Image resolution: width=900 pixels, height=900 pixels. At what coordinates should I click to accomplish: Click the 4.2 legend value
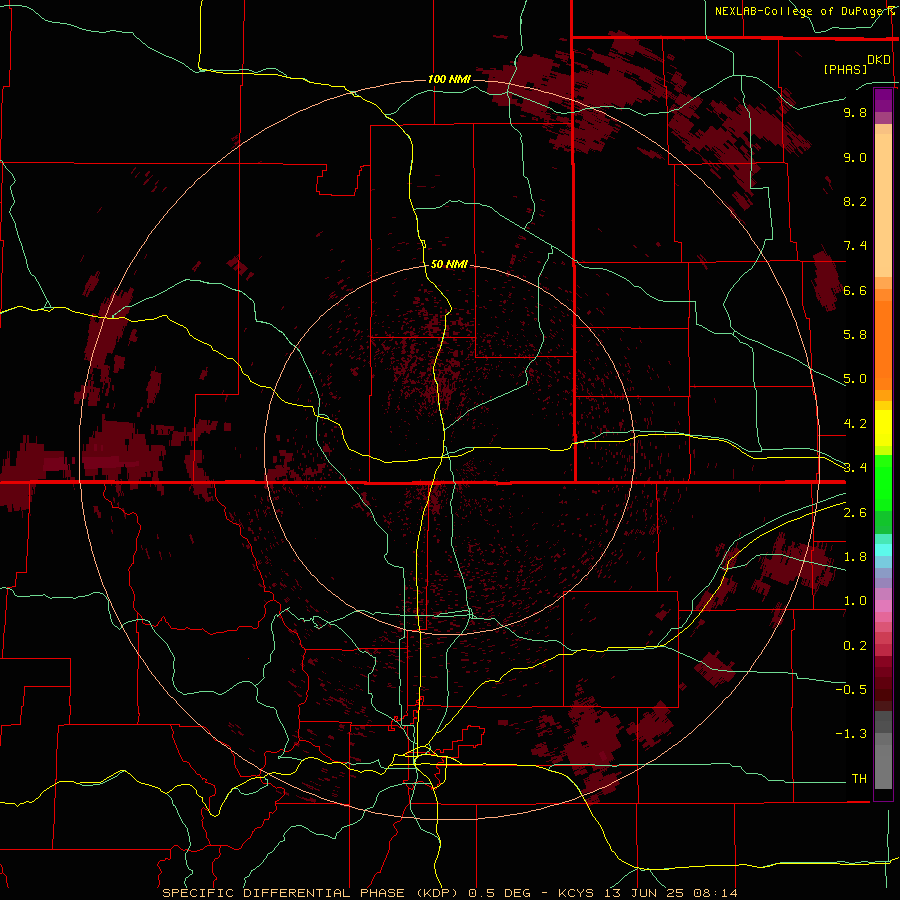[x=855, y=424]
